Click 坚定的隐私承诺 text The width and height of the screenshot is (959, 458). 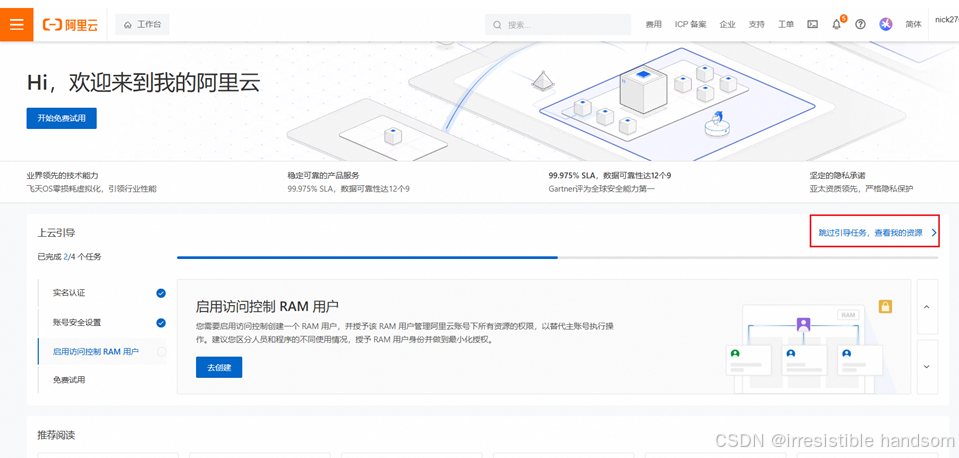tap(838, 175)
